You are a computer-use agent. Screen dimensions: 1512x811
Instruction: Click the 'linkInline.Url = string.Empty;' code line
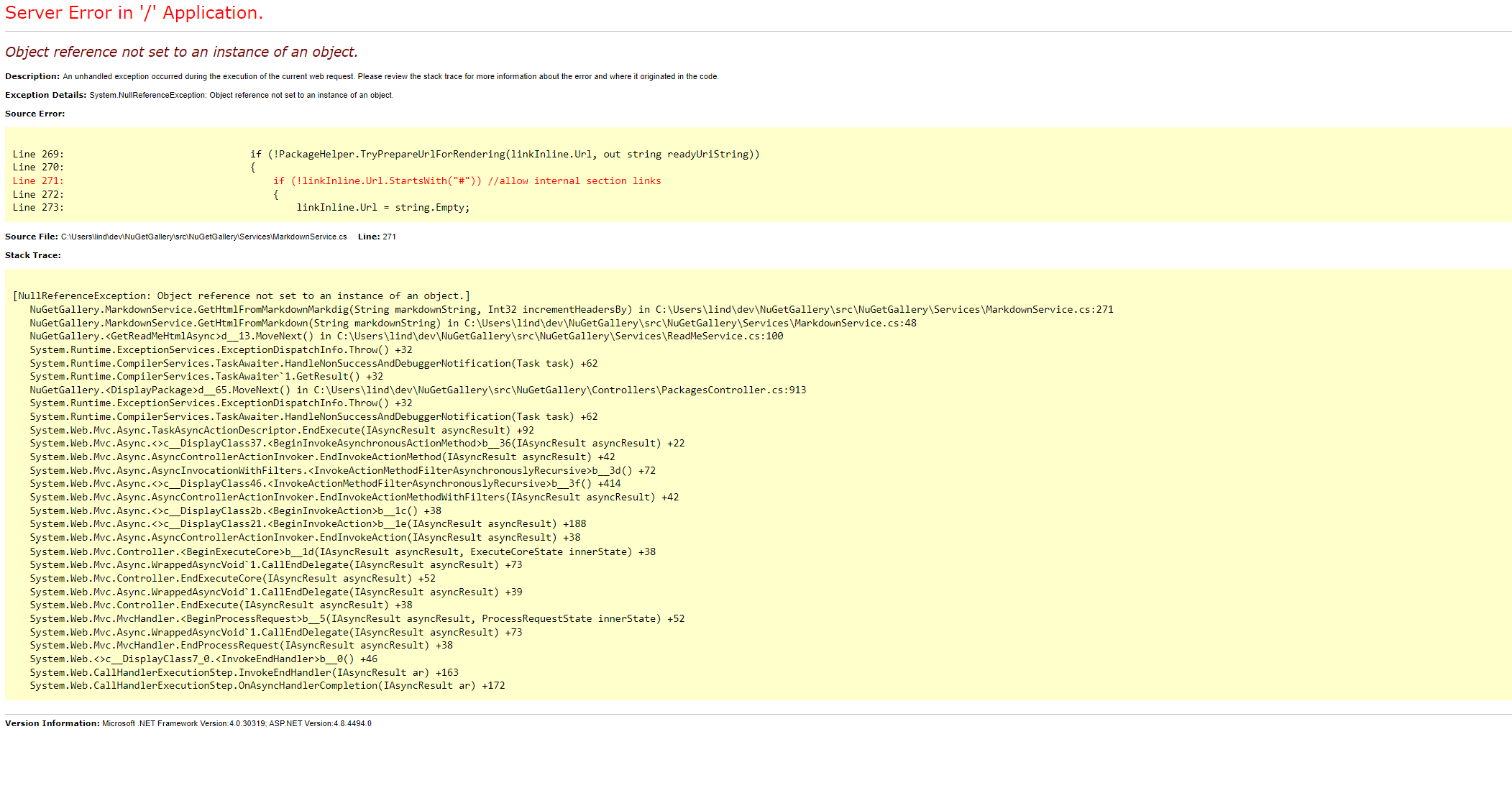pos(383,207)
